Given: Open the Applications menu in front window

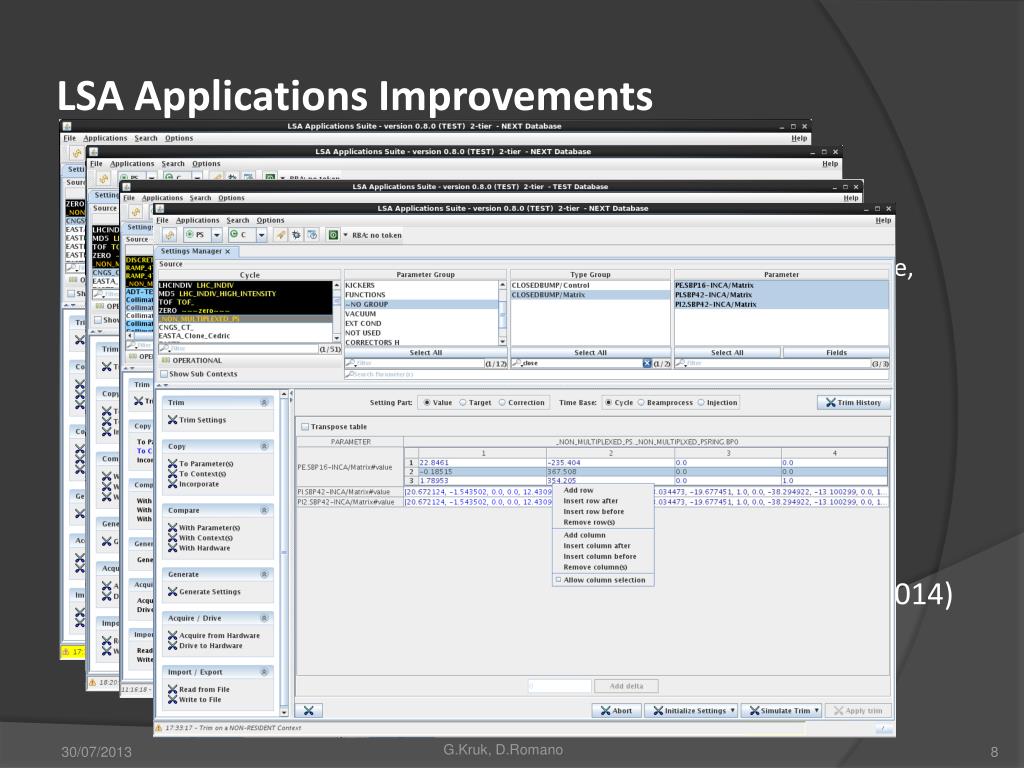Looking at the screenshot, I should (x=197, y=221).
